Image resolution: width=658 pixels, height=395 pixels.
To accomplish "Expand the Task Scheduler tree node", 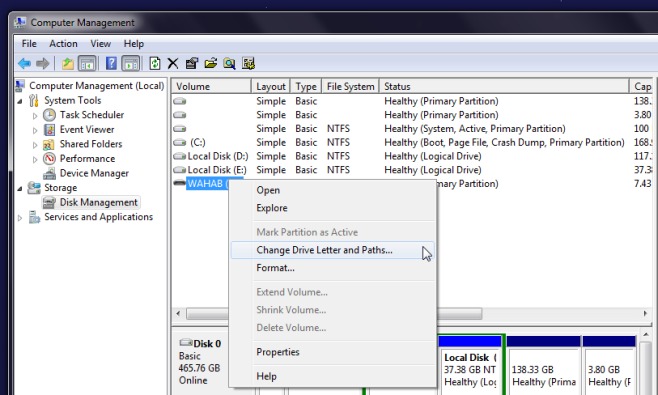I will click(35, 115).
